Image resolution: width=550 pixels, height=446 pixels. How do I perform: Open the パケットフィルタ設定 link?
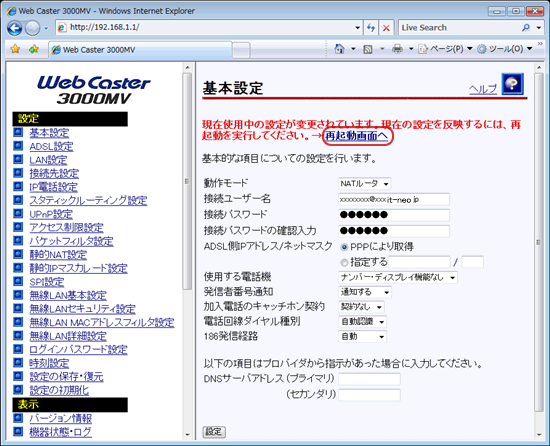tap(71, 241)
